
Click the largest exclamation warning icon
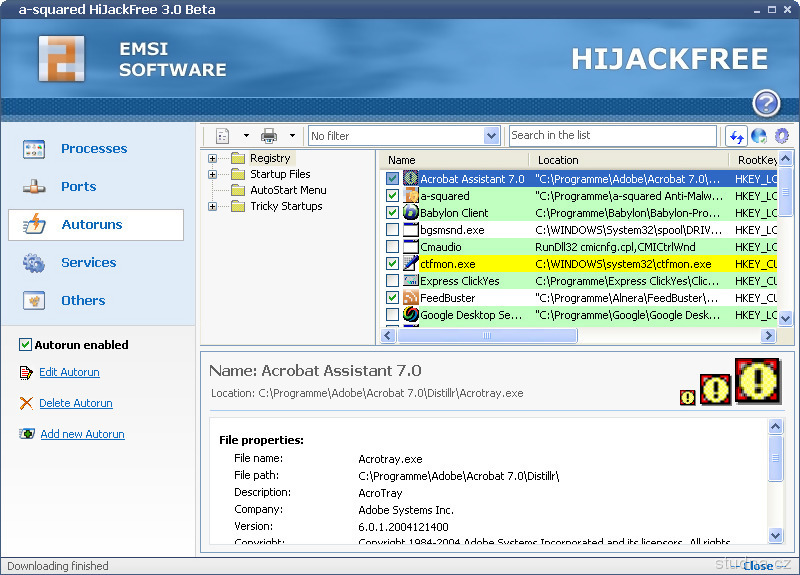tap(757, 380)
